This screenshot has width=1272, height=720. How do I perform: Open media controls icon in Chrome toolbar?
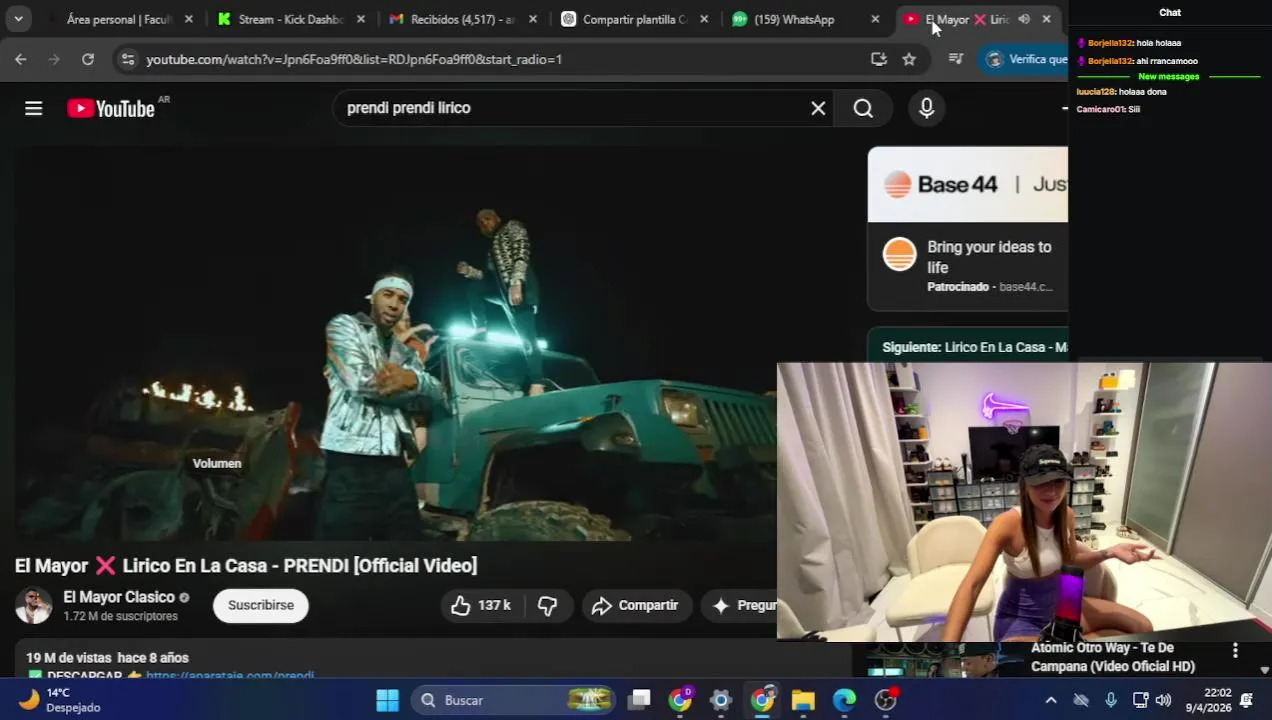(955, 59)
